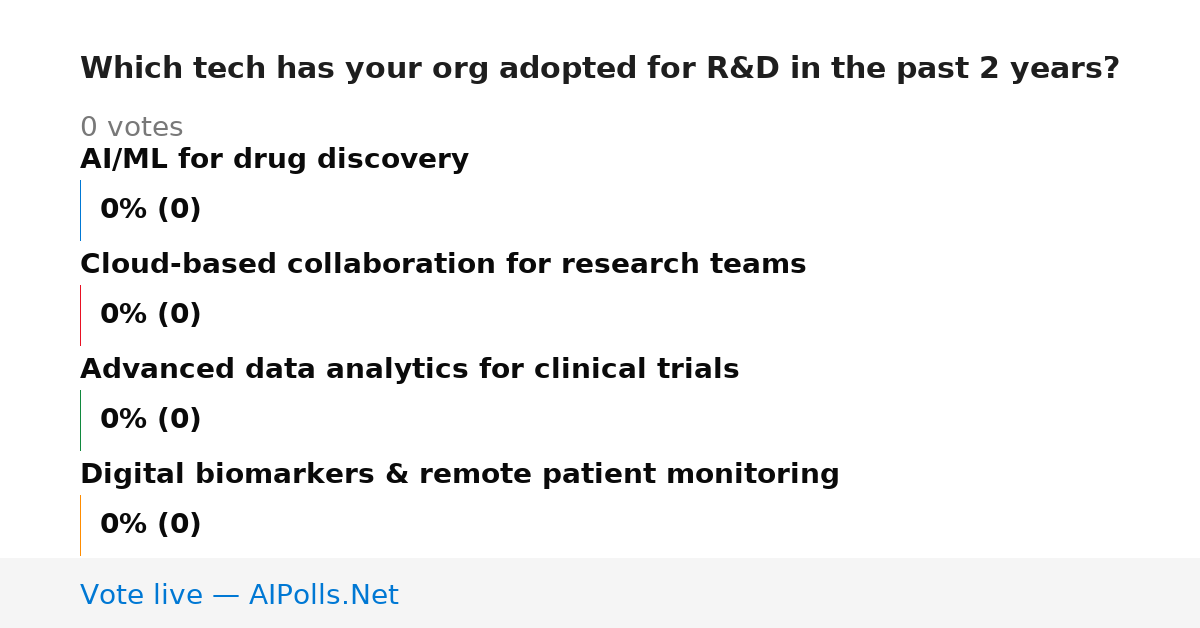Choose Advanced data analytics for clinical trials
This screenshot has height=628, width=1200.
click(x=409, y=370)
